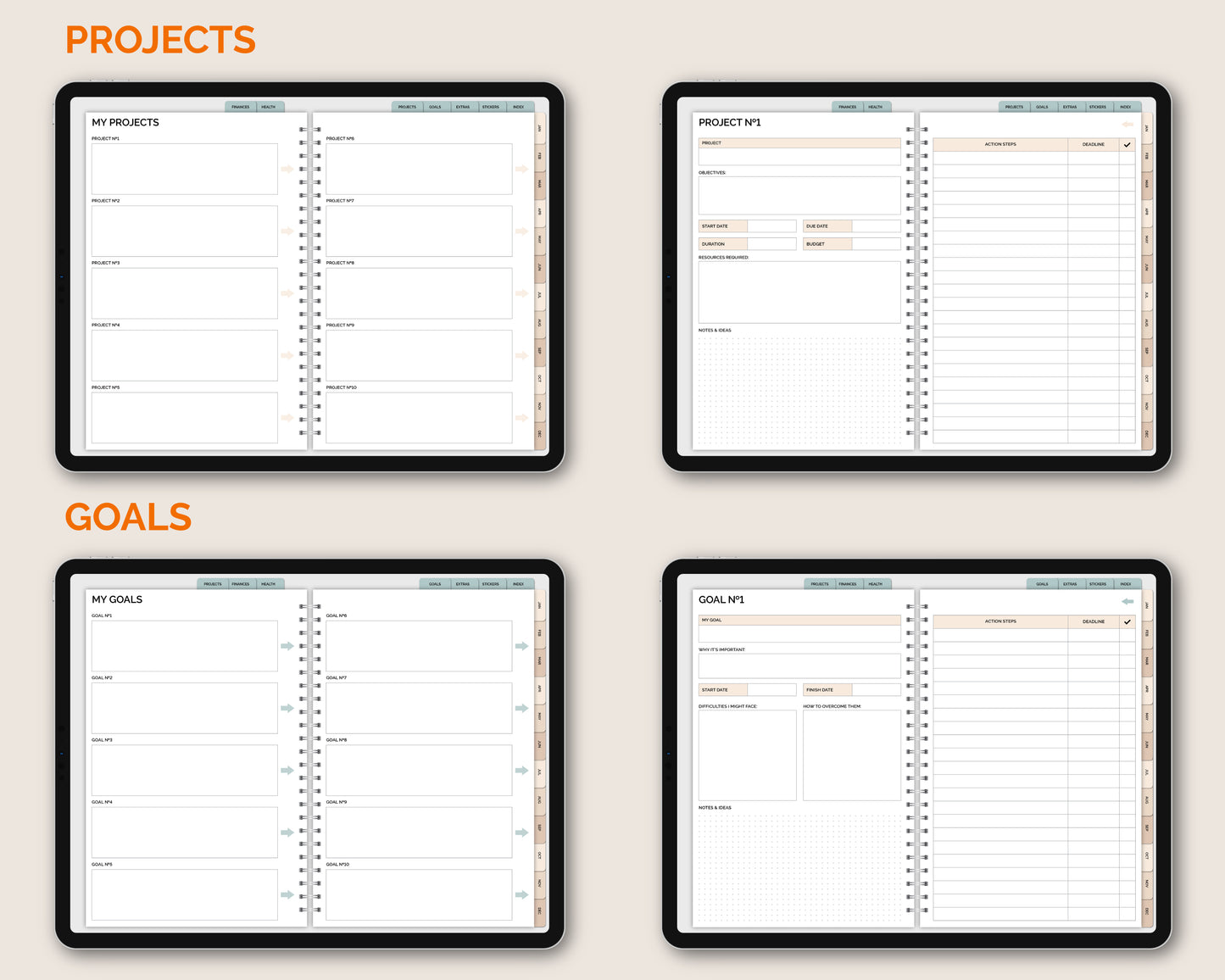Click the MY PROJECTS page title

[125, 123]
